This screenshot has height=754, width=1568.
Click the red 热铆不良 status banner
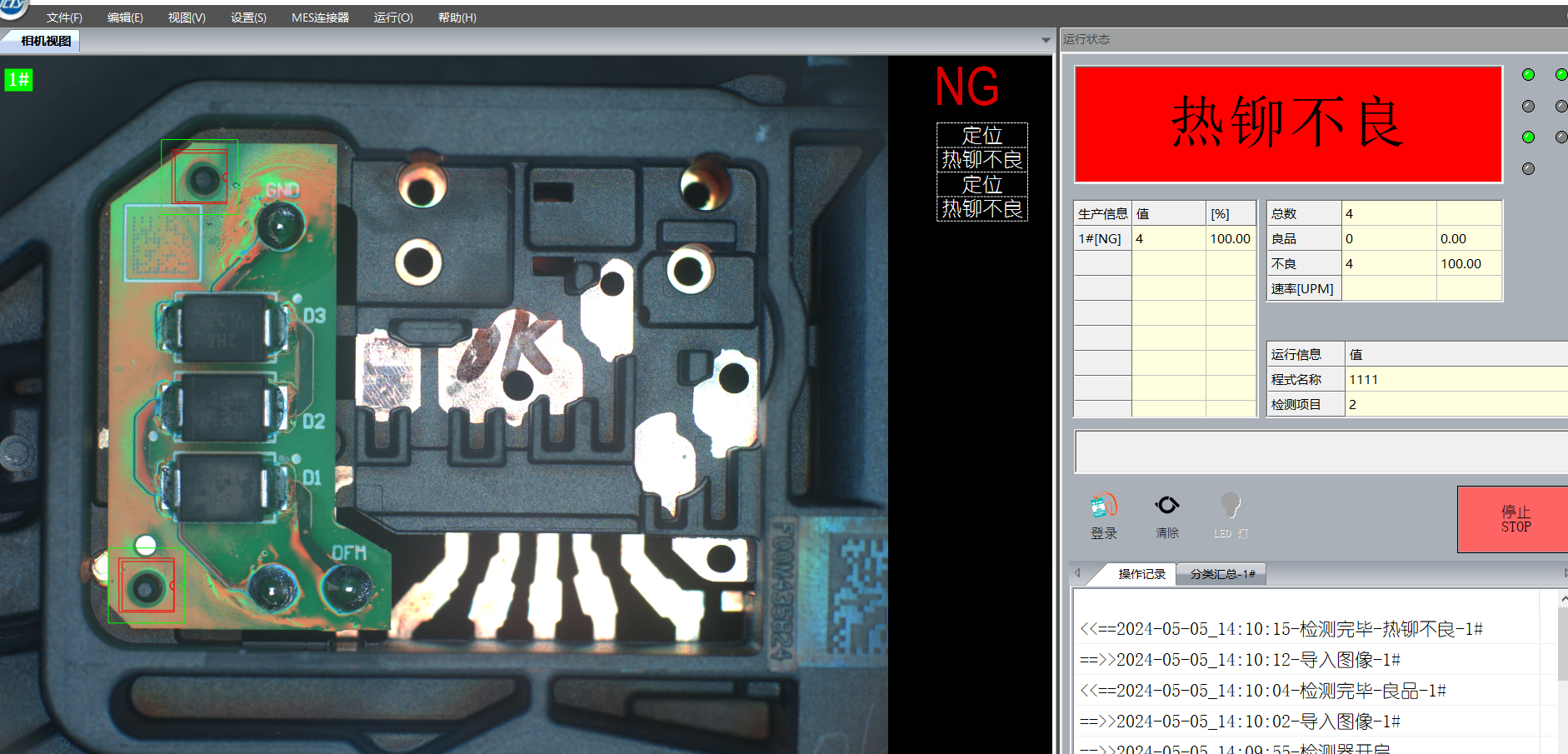click(1288, 124)
